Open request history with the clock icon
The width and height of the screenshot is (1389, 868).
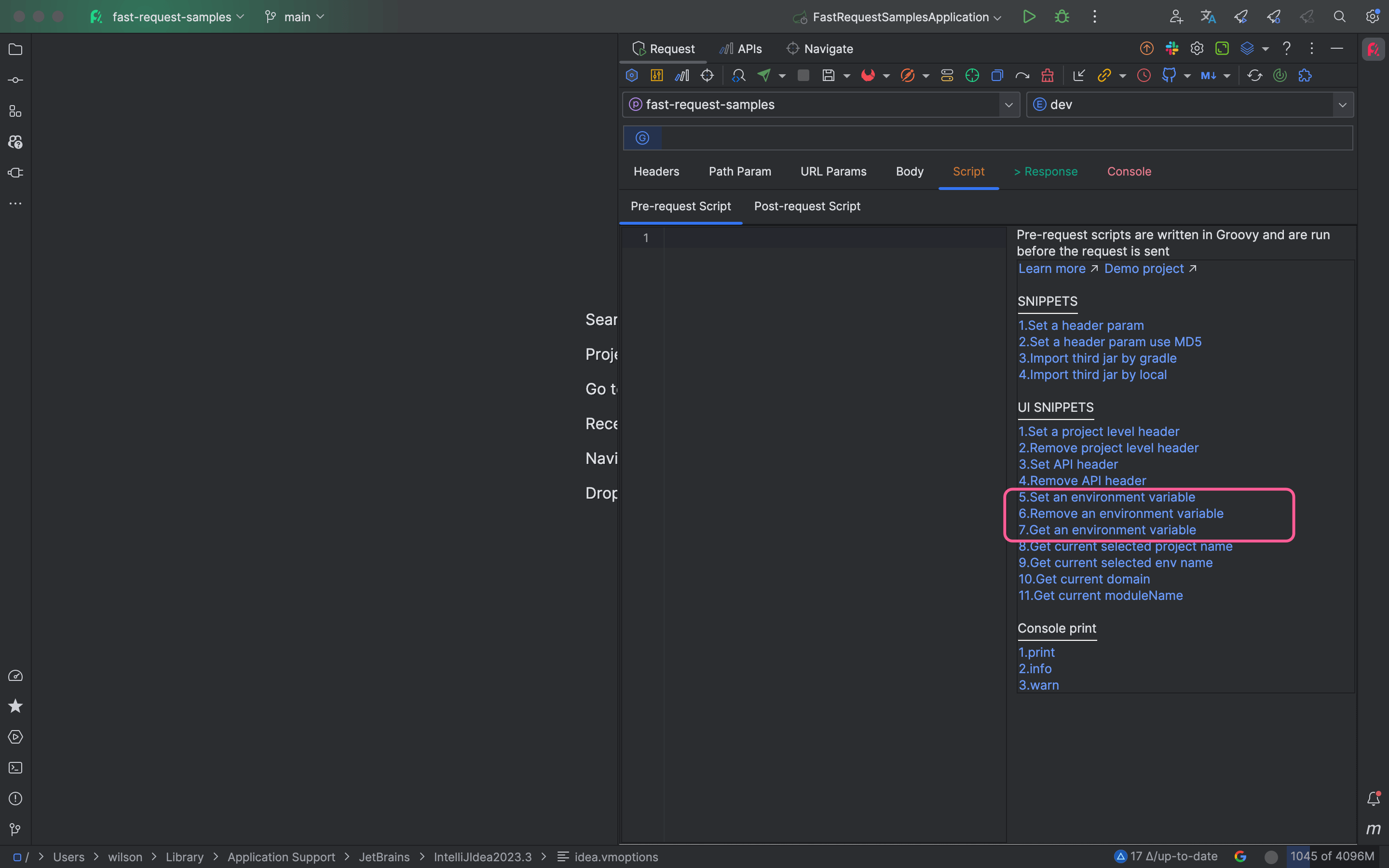1144,75
